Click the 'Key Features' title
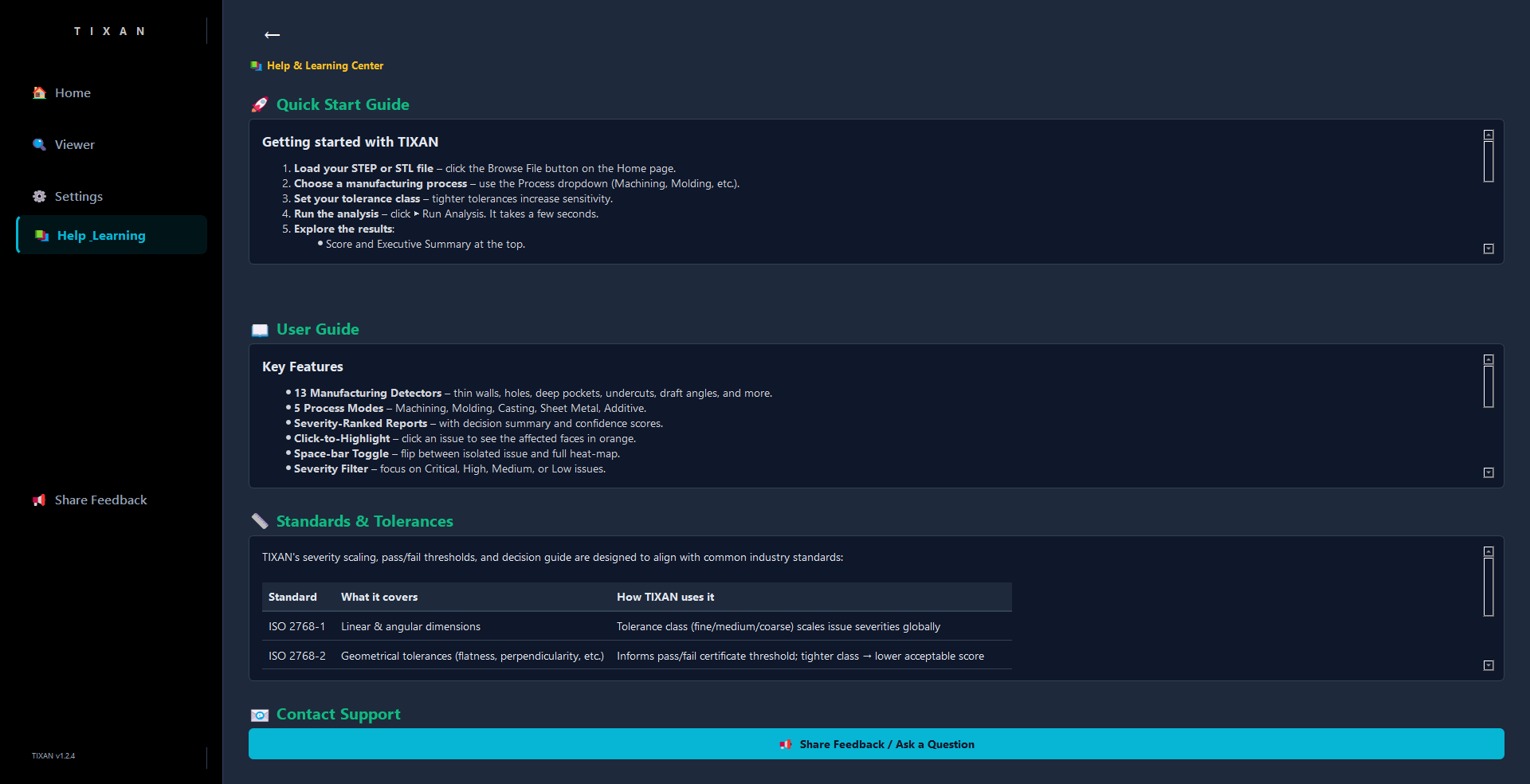 (x=303, y=367)
